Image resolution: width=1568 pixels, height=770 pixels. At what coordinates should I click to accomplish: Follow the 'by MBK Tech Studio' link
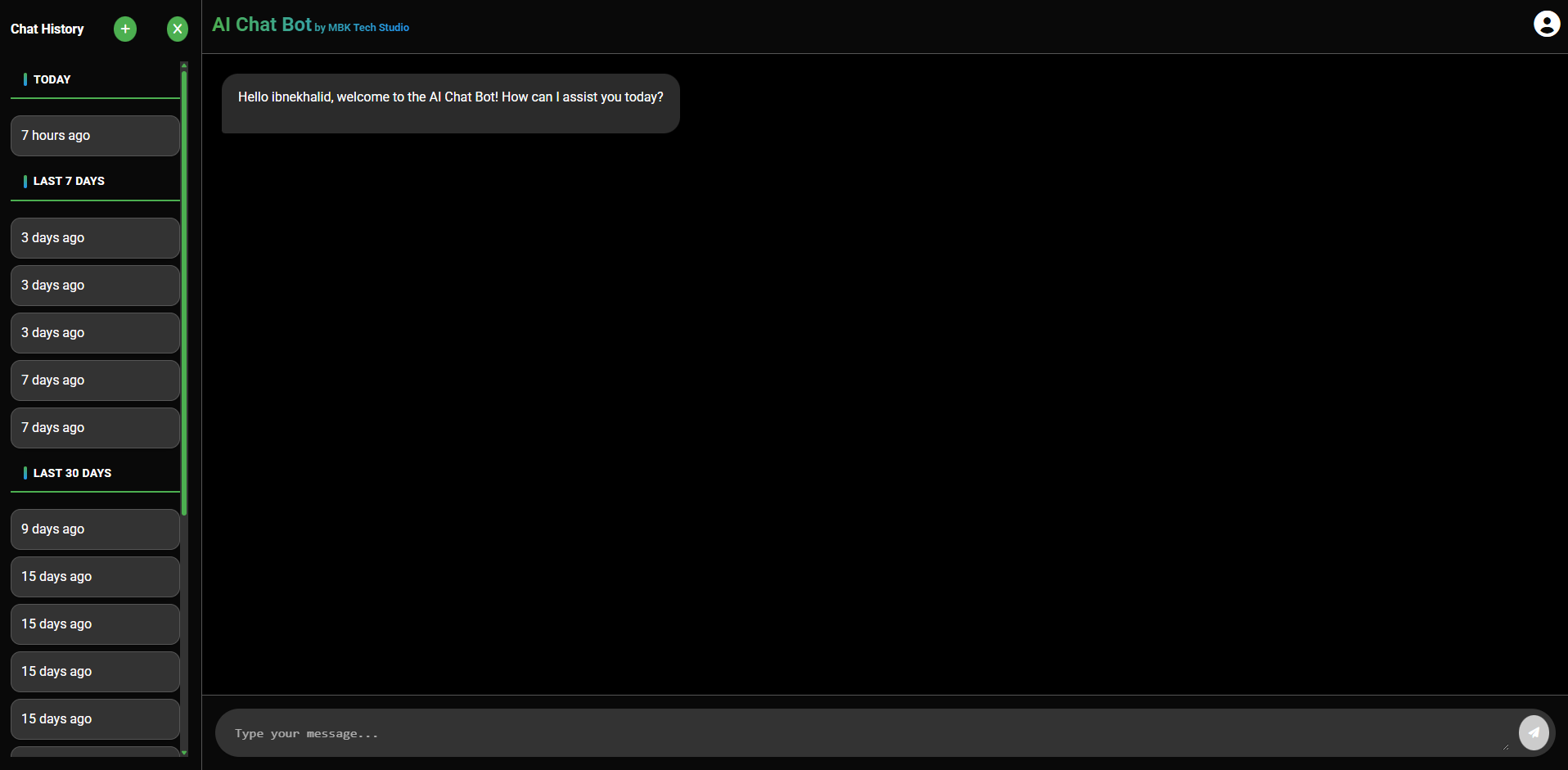click(362, 28)
